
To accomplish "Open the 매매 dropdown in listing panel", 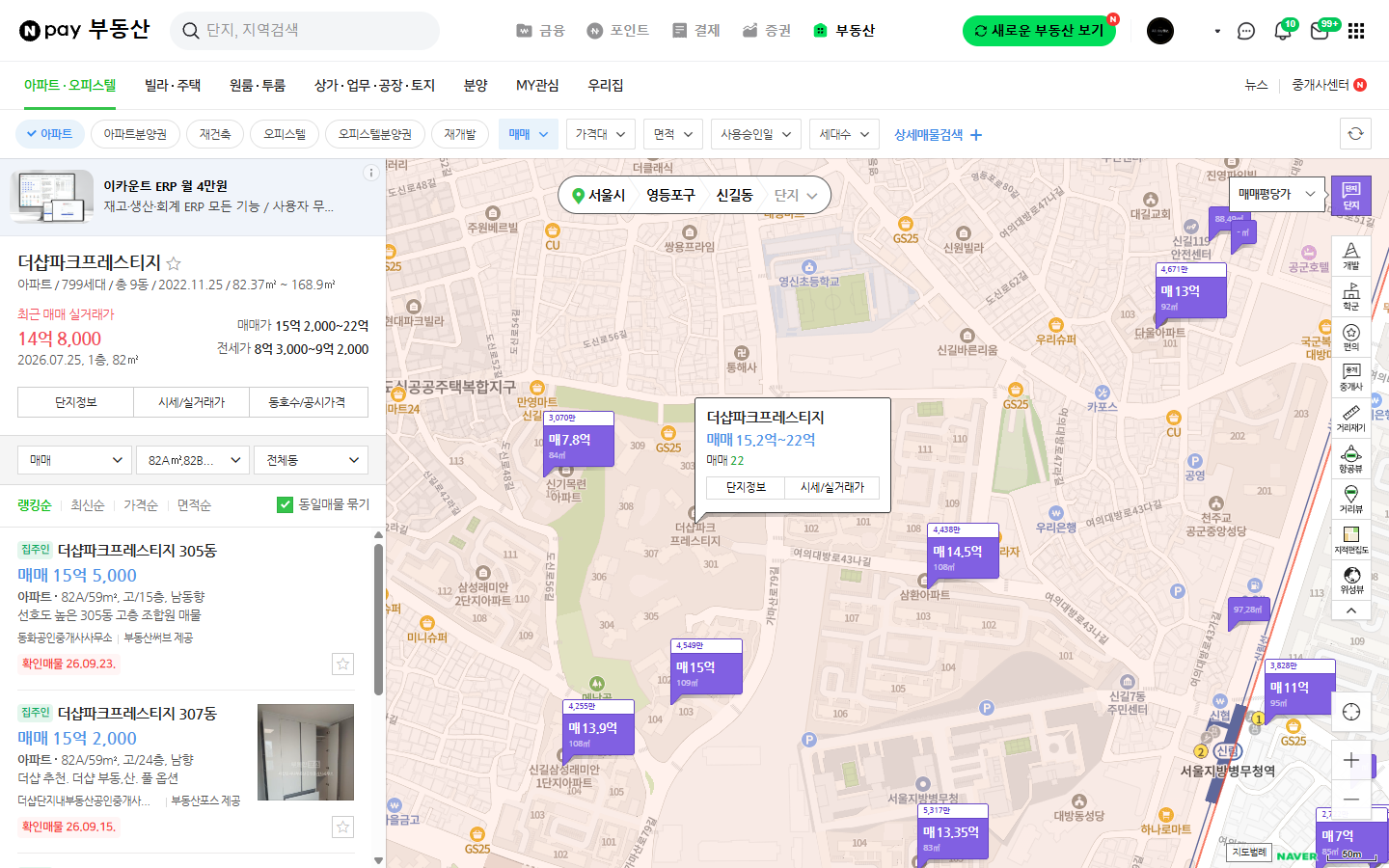I will coord(74,460).
